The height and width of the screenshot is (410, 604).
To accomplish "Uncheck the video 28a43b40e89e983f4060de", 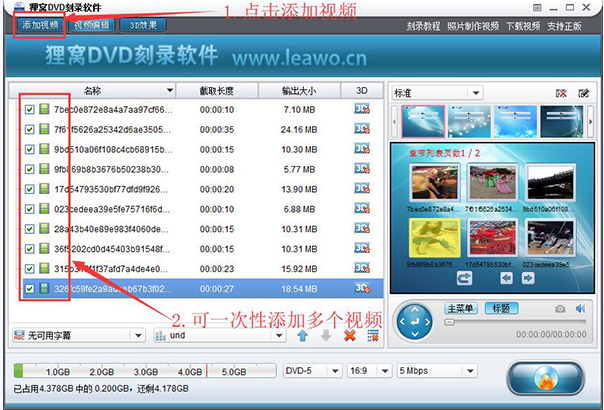I will tap(30, 229).
